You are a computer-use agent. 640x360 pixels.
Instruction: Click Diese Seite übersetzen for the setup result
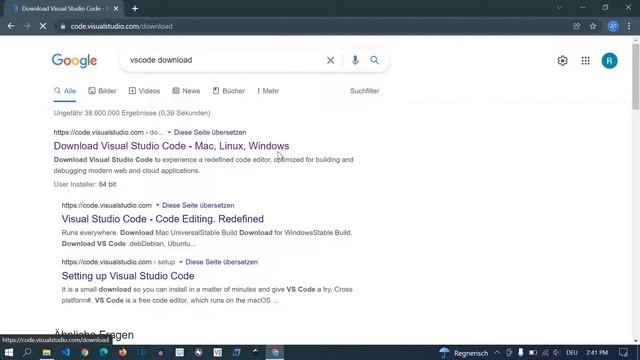221,262
